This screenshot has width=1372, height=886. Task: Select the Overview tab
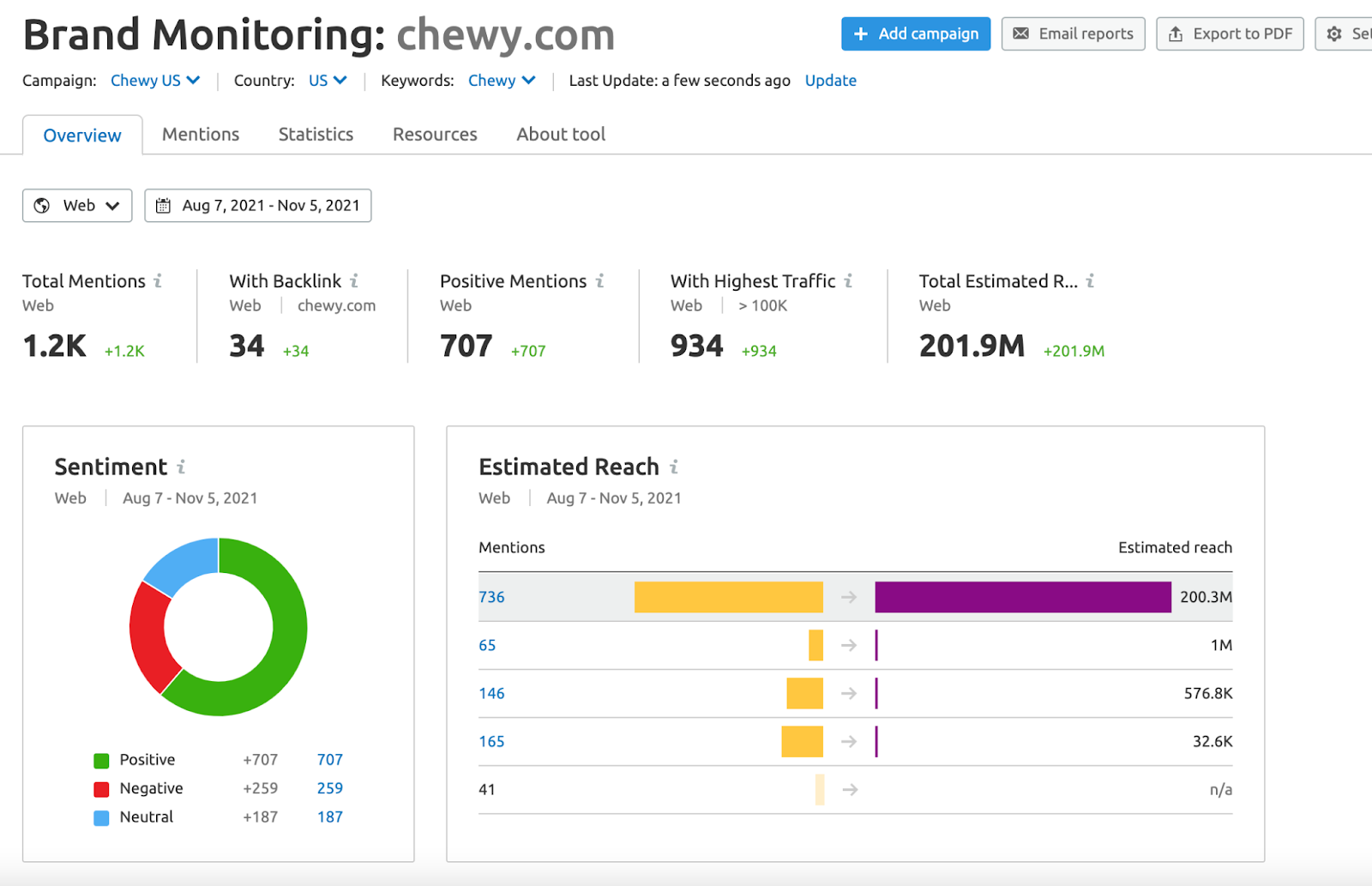82,136
